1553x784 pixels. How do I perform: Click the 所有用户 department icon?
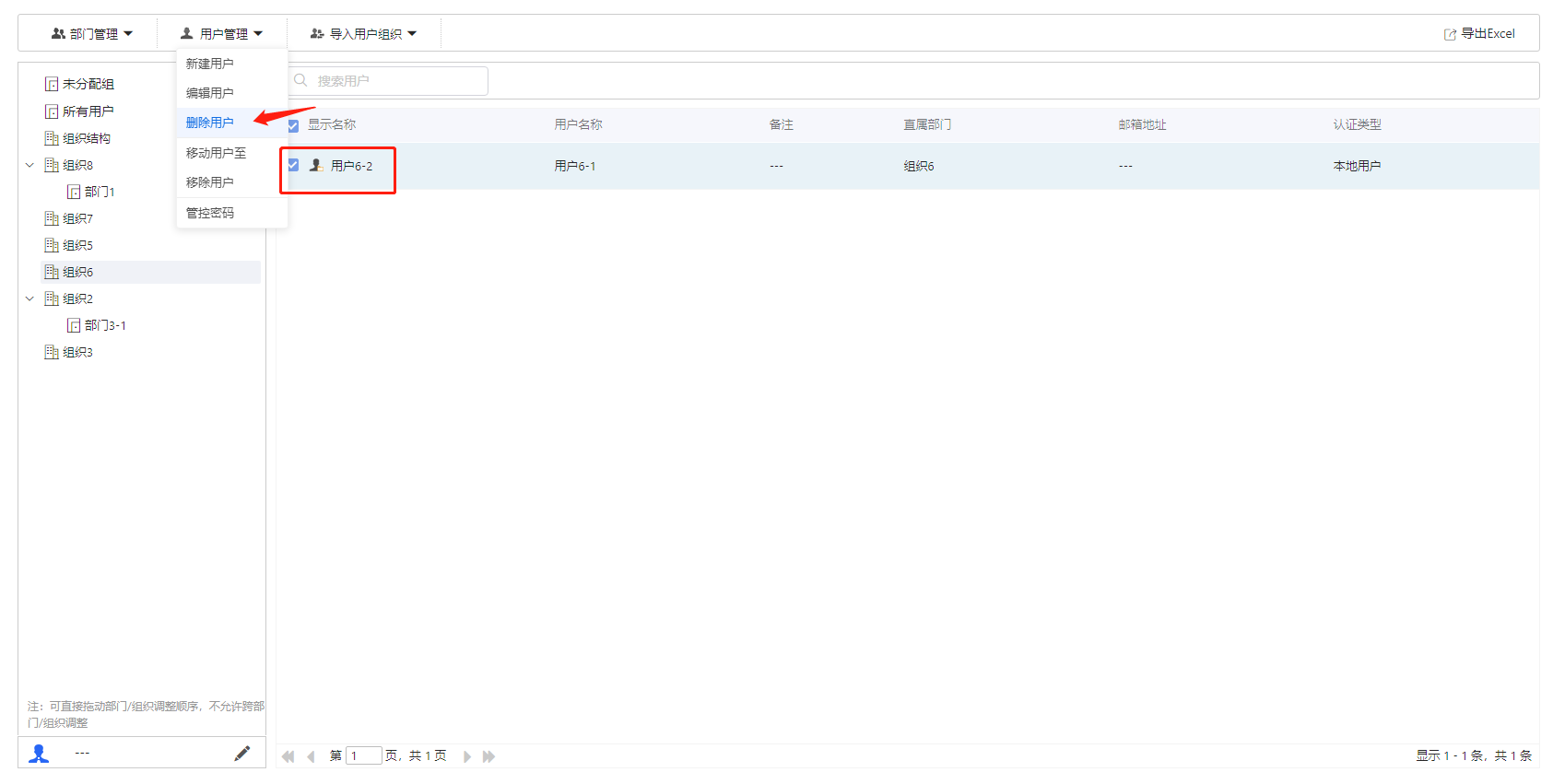click(x=52, y=111)
